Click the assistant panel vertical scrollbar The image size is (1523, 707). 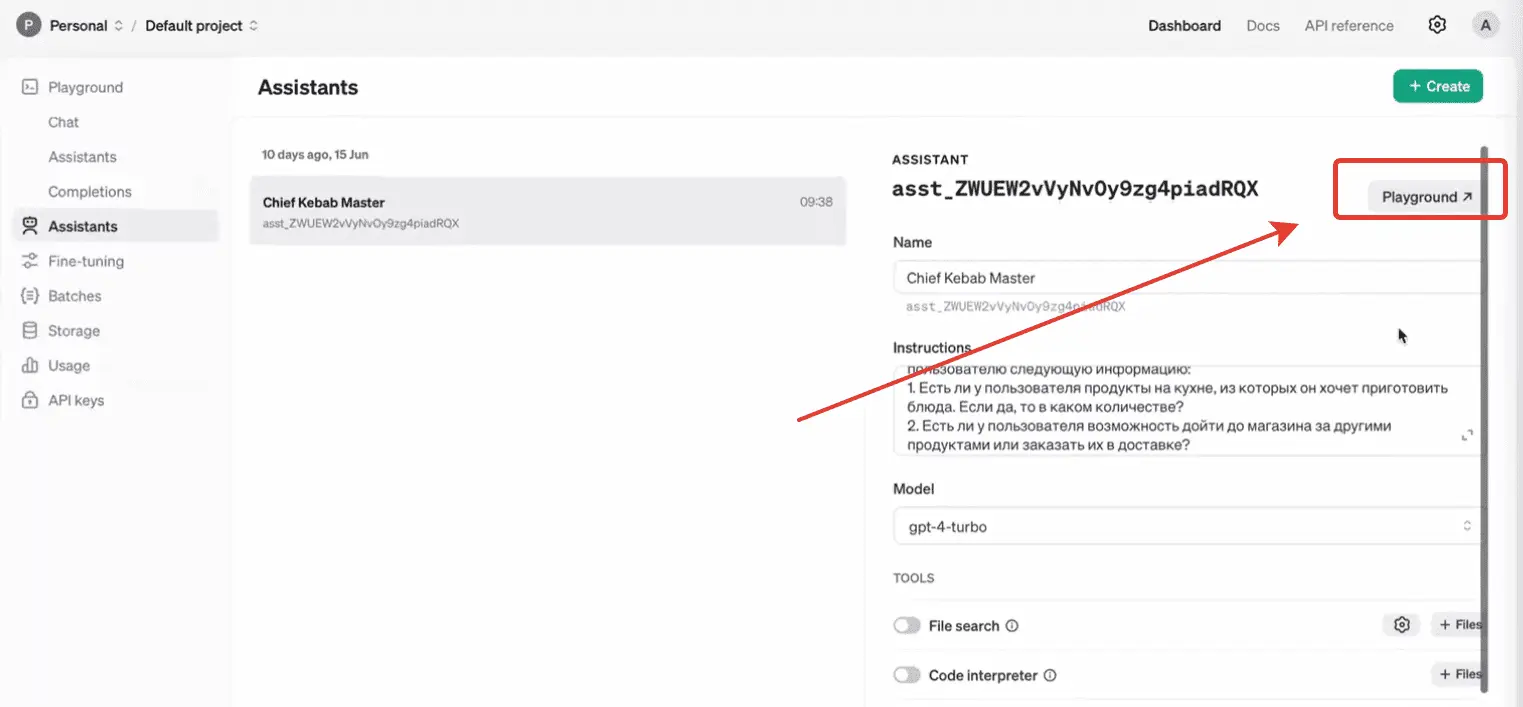pos(1485,420)
